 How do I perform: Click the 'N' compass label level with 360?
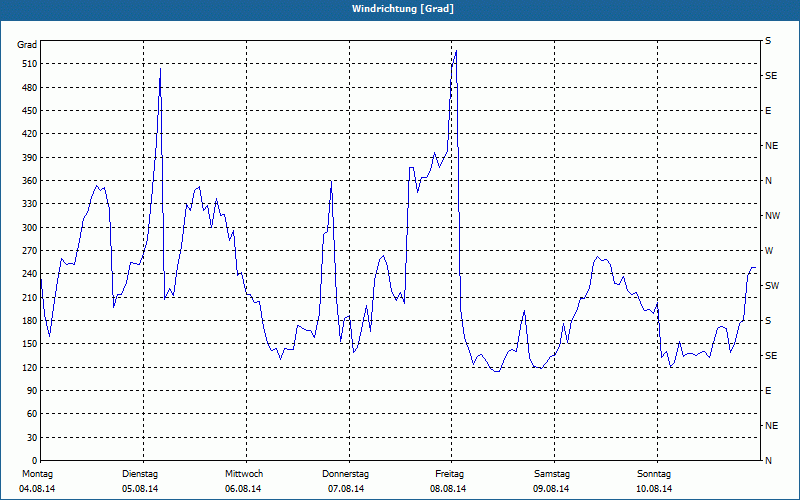pyautogui.click(x=768, y=181)
